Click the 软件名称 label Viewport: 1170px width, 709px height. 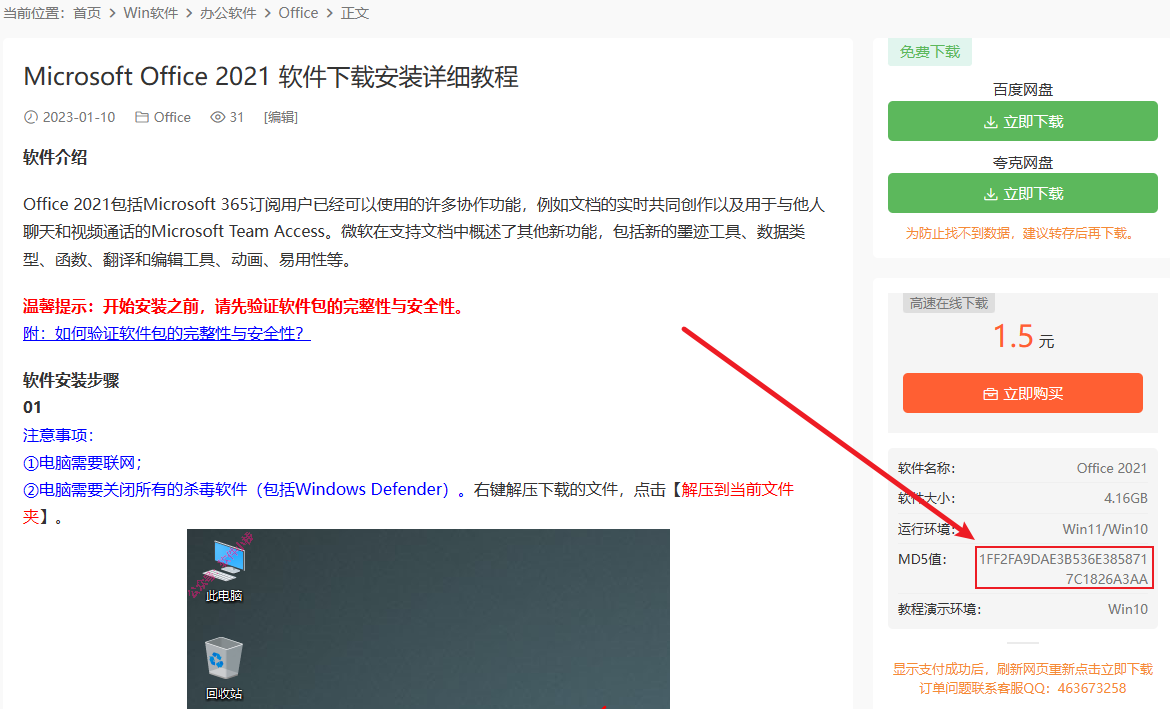coord(926,468)
